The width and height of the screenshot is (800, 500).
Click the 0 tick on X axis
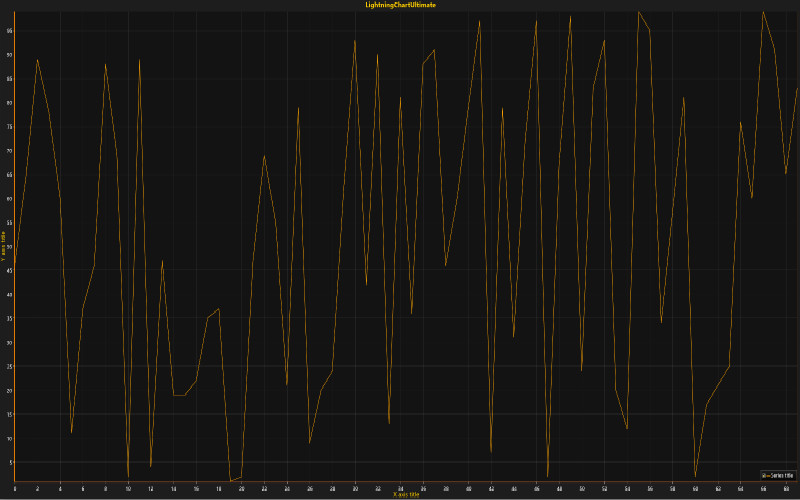[15, 488]
